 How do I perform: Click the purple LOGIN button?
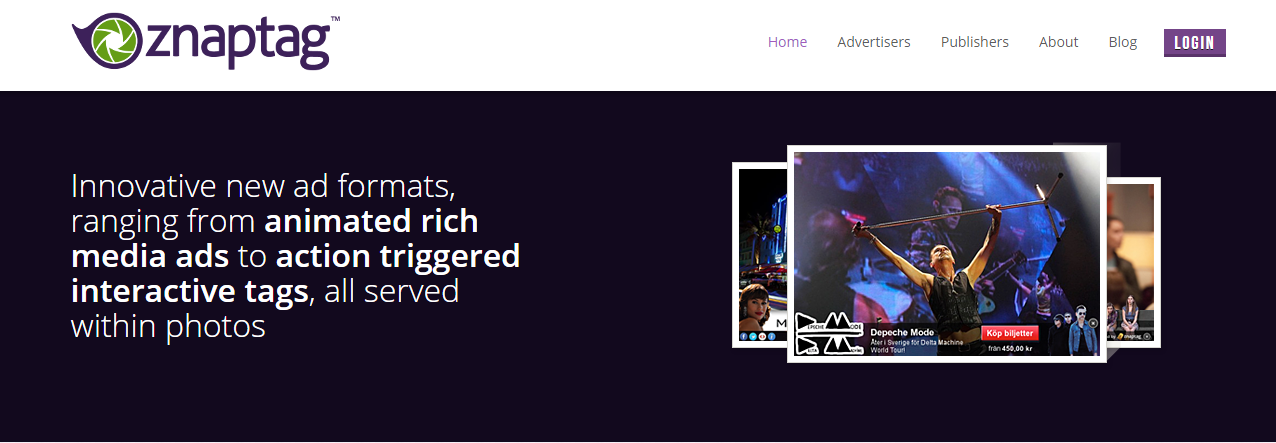(x=1195, y=42)
